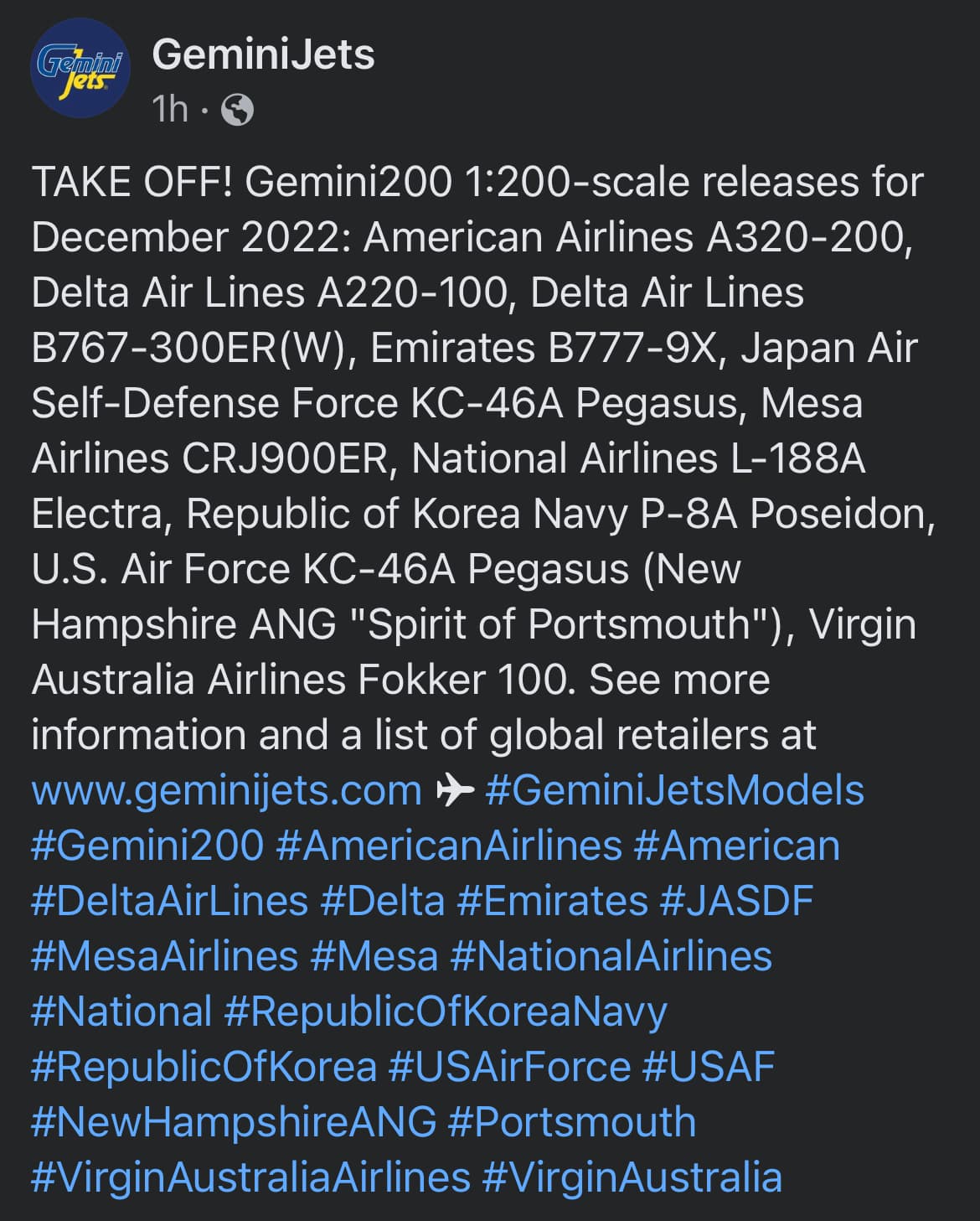Visit the www.geminijets.com link
This screenshot has width=980, height=1221.
point(226,791)
